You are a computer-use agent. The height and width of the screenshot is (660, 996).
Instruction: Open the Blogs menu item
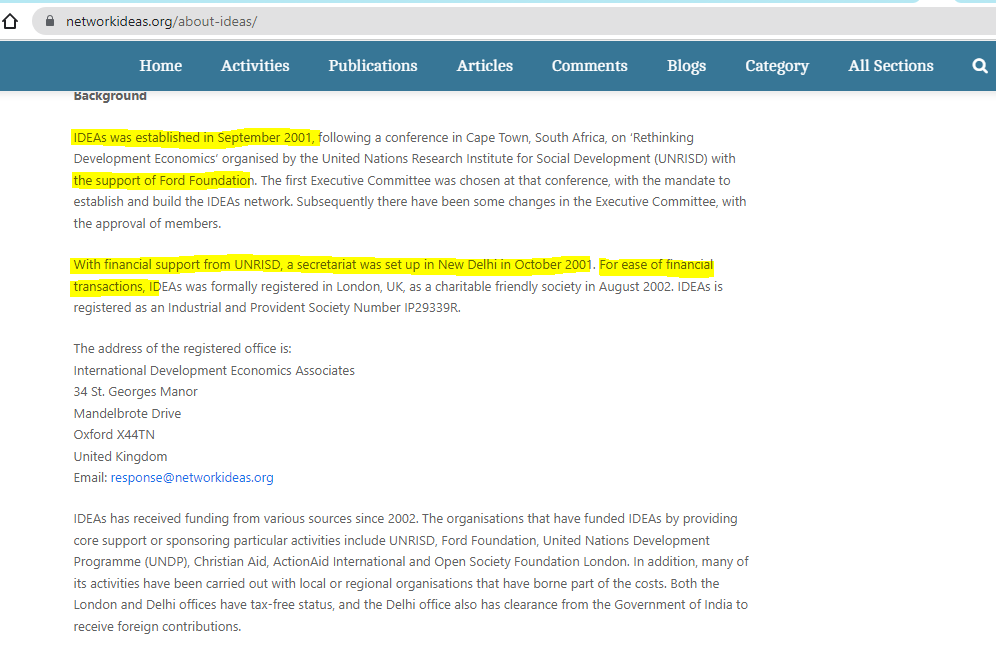[x=686, y=66]
